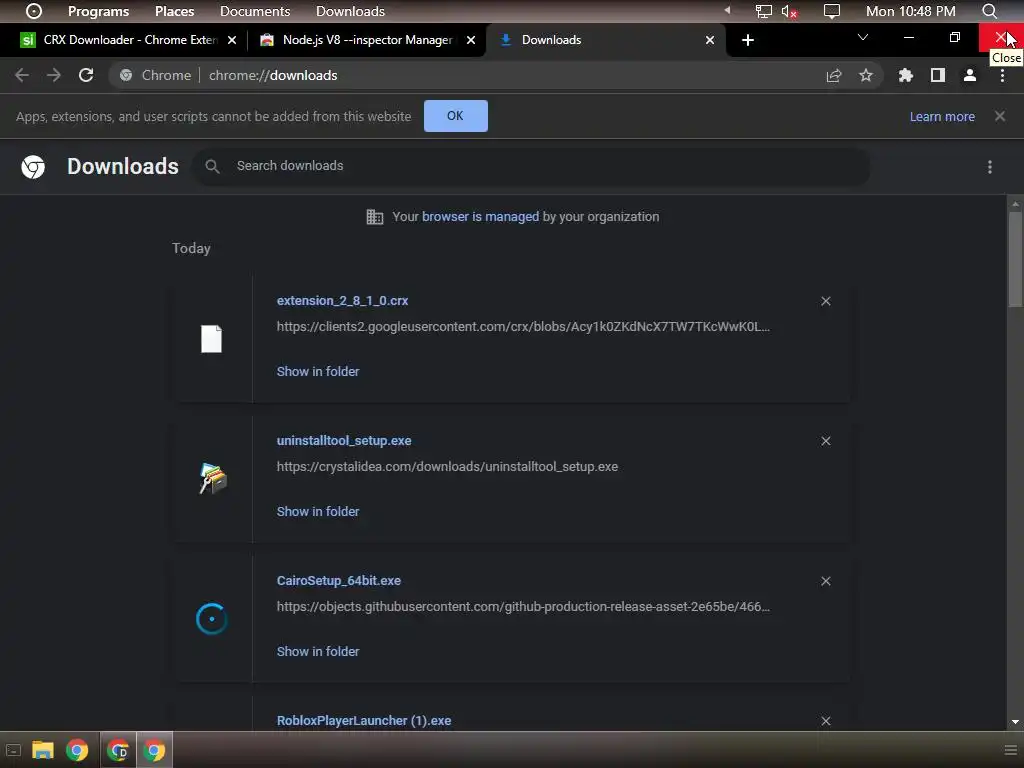1024x768 pixels.
Task: Click the githubusercontent source URL
Action: [523, 607]
